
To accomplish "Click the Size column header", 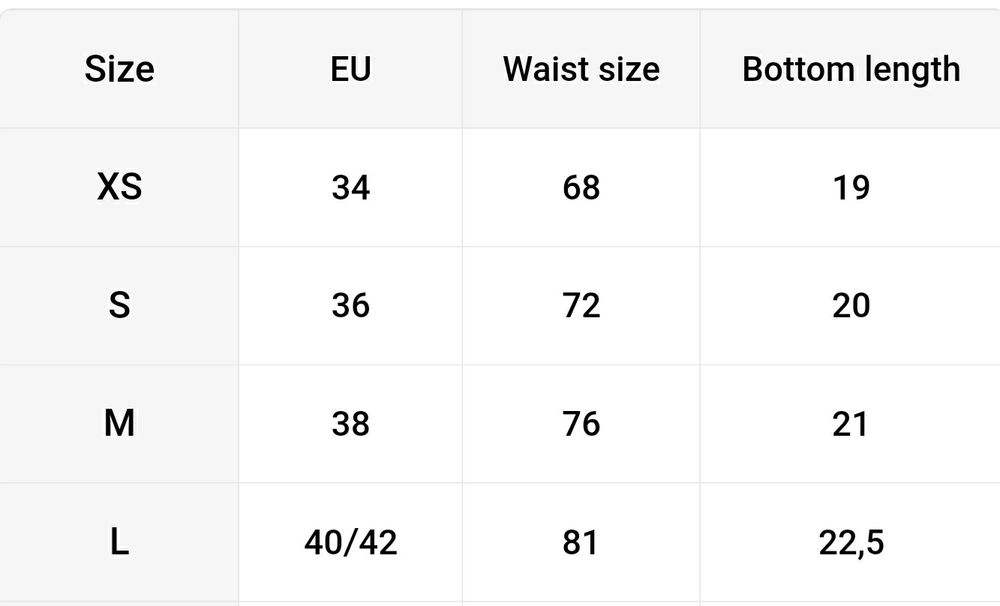I will [119, 70].
